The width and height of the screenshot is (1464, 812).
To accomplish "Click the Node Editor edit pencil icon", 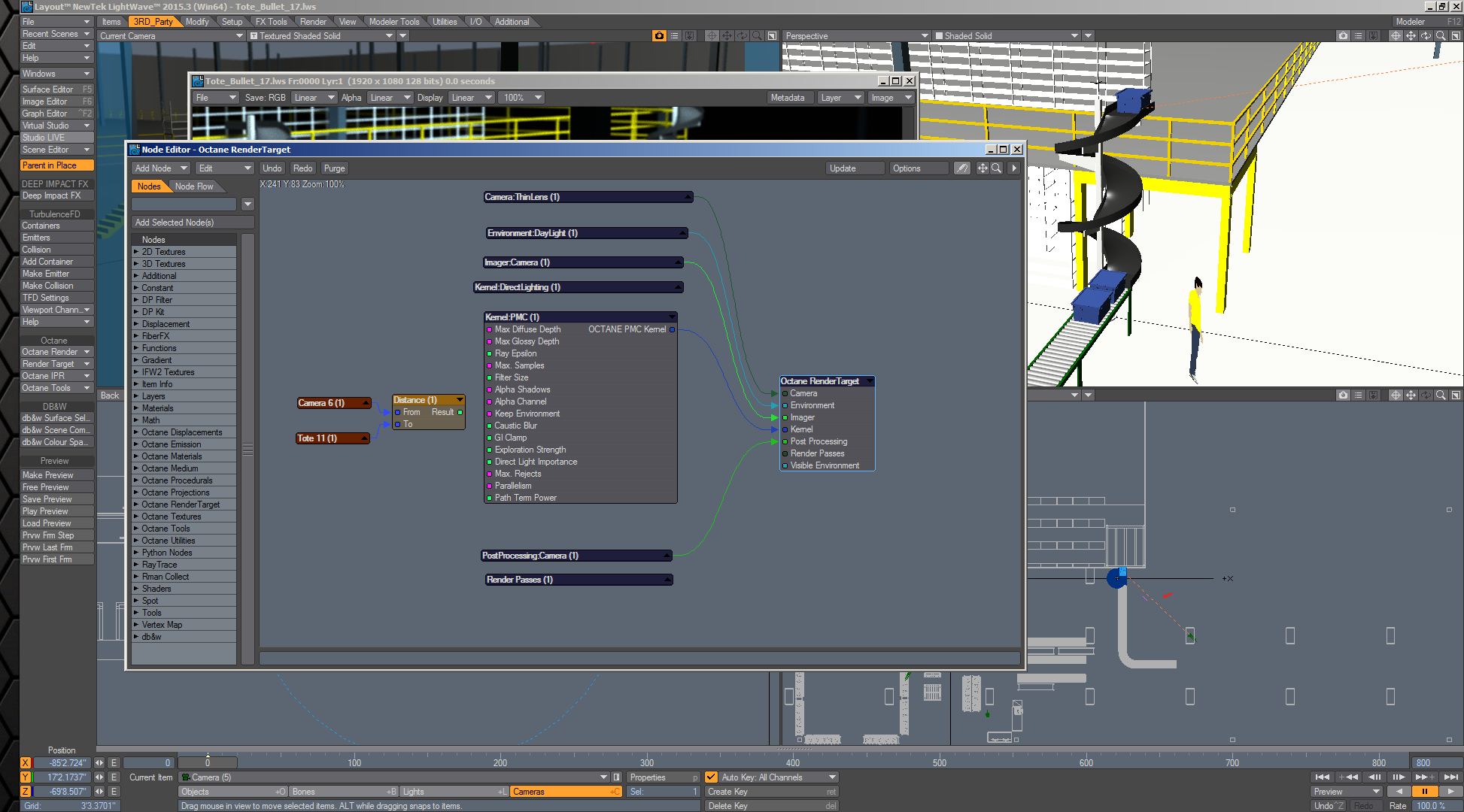I will click(962, 168).
